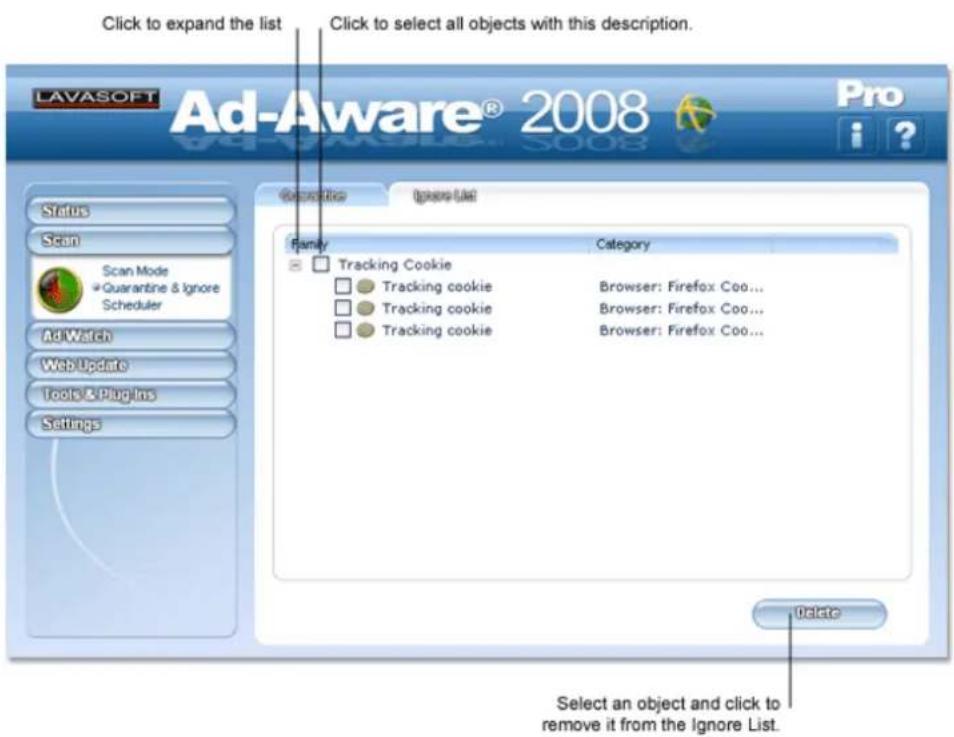954x737 pixels.
Task: Check the second Tracking cookie entry checkbox
Action: (343, 308)
